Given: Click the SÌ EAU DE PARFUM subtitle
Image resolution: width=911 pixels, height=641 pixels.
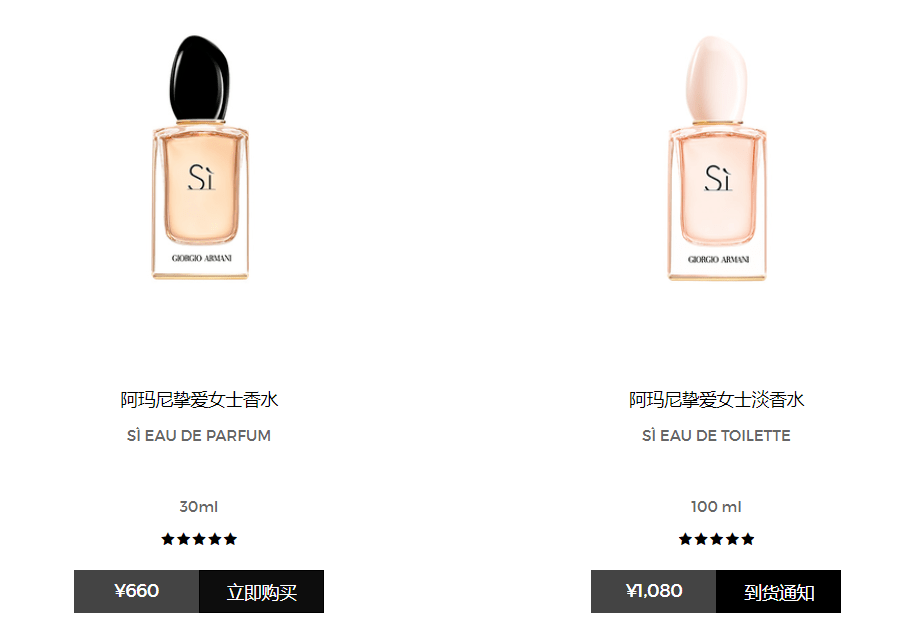Looking at the screenshot, I should click(199, 435).
